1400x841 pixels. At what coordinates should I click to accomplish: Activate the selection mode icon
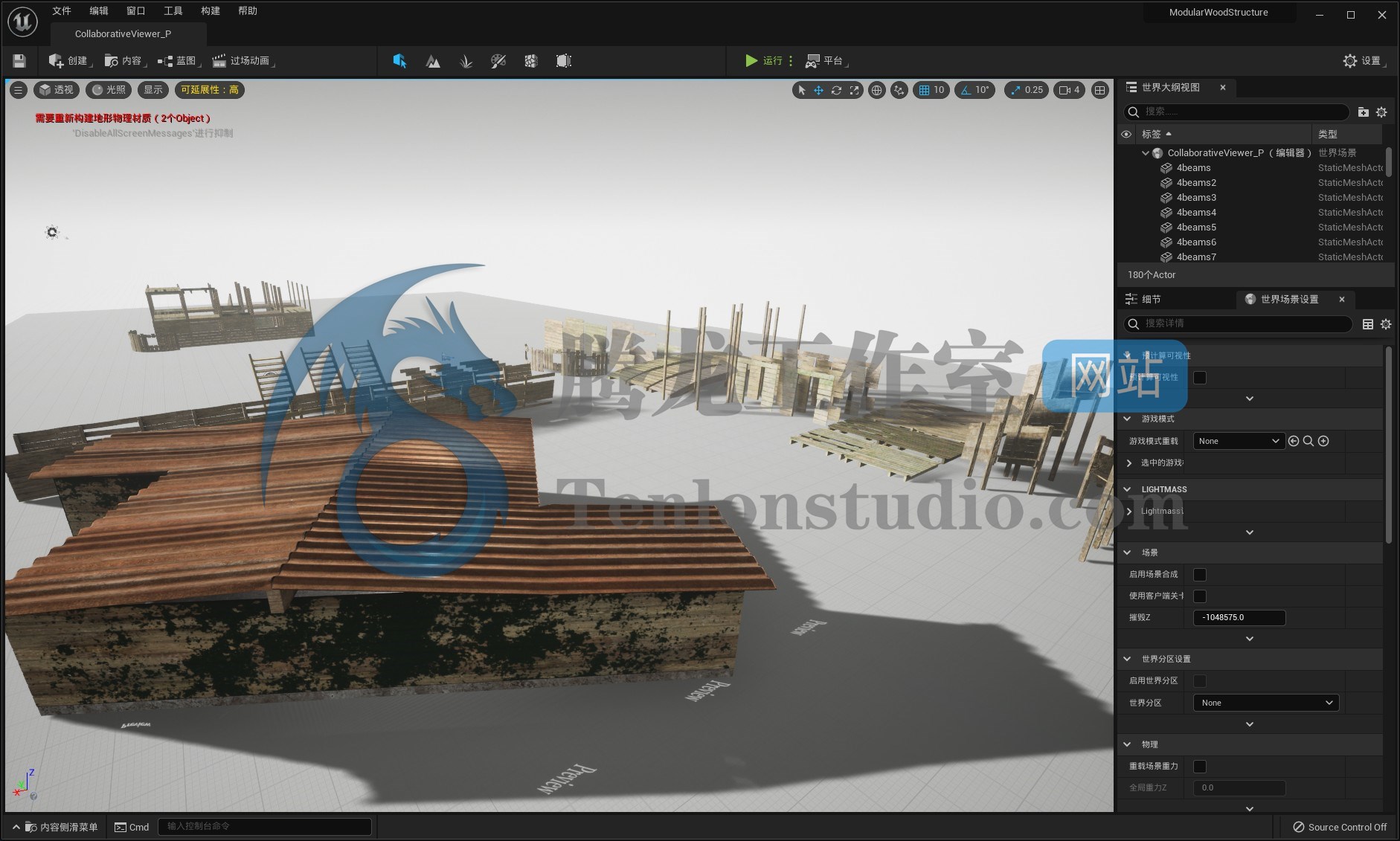[x=399, y=61]
